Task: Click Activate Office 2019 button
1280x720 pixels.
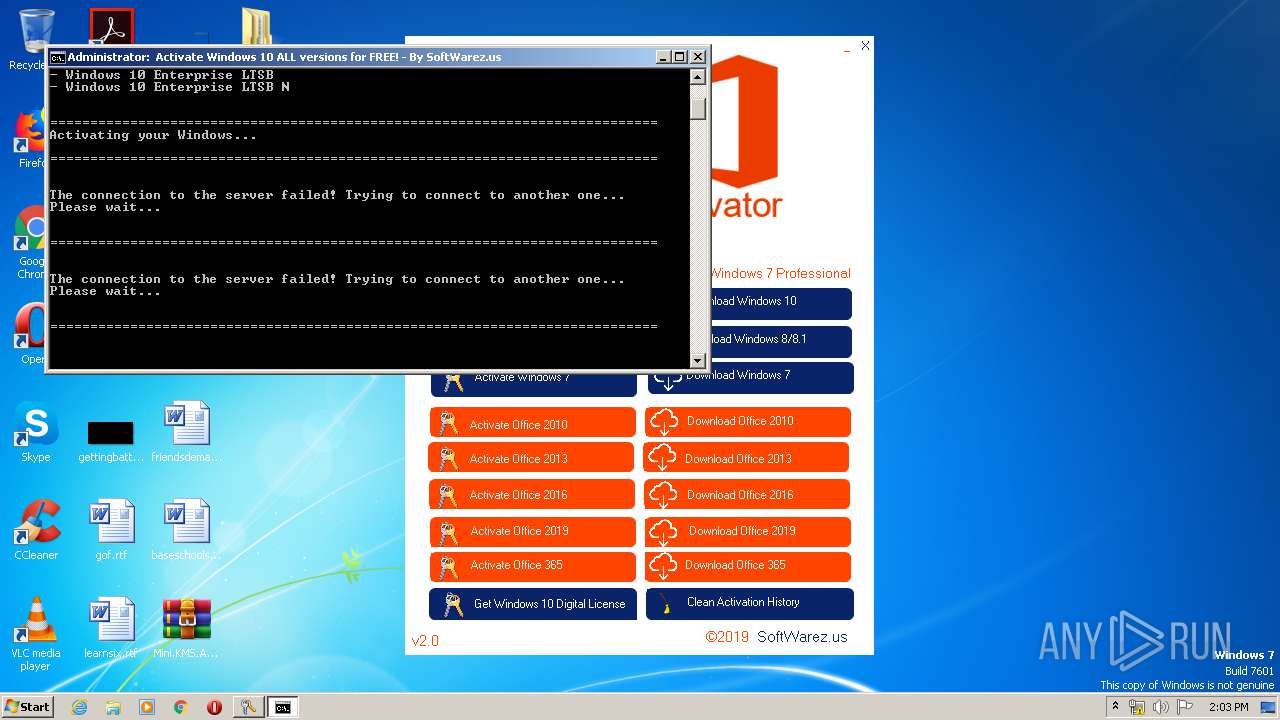Action: (533, 531)
